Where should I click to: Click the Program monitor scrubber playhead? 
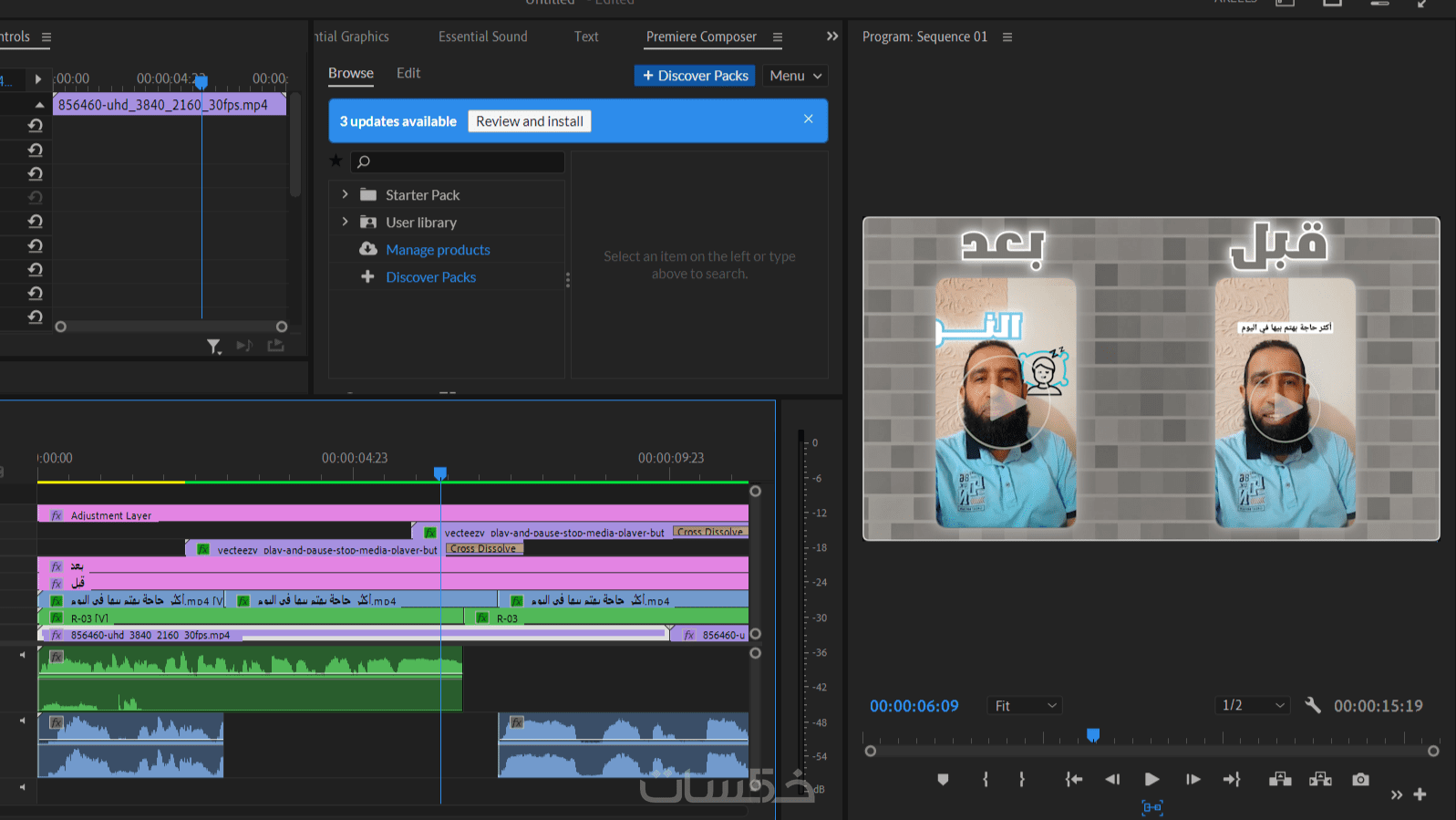pos(1093,735)
